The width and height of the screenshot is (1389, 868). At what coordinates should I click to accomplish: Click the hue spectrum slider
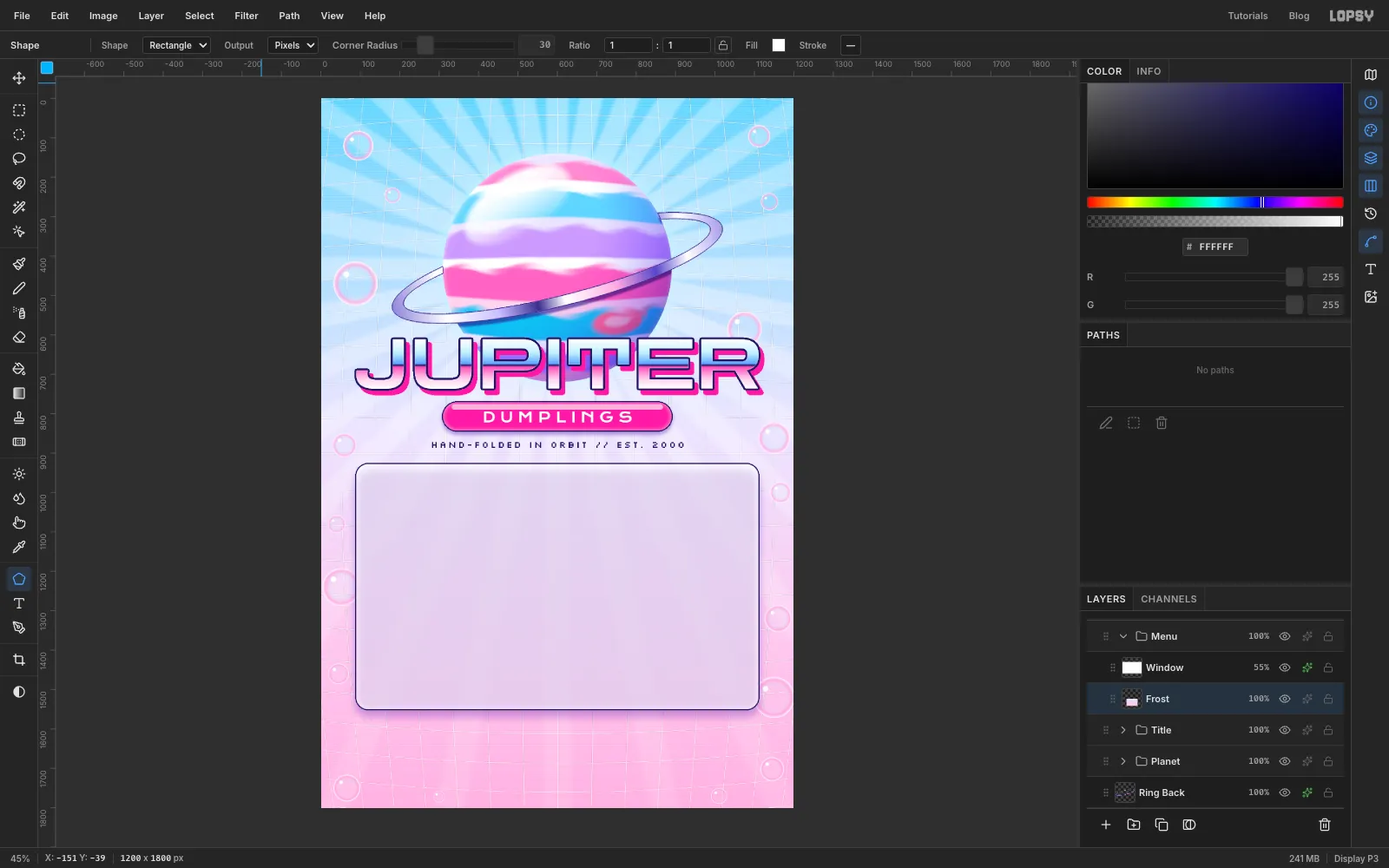coord(1215,202)
